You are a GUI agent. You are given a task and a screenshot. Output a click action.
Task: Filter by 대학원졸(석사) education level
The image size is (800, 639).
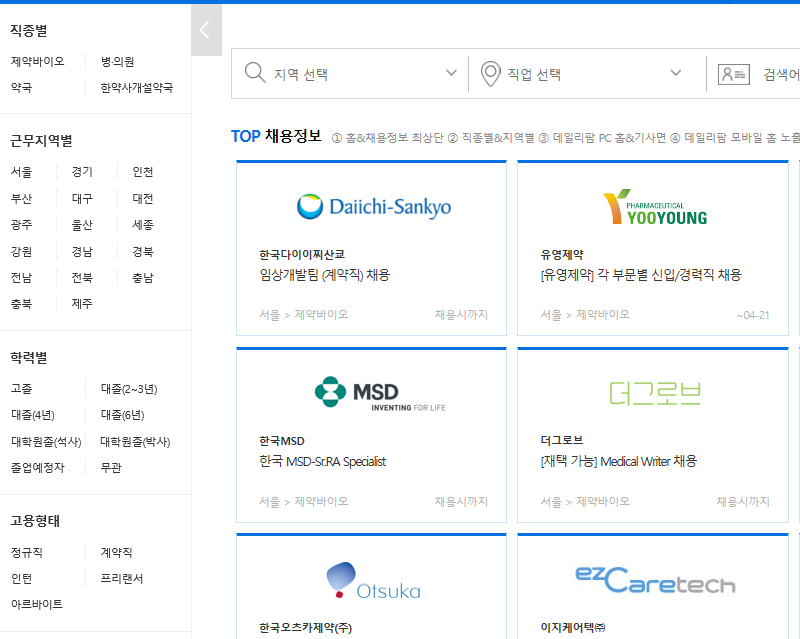click(46, 442)
